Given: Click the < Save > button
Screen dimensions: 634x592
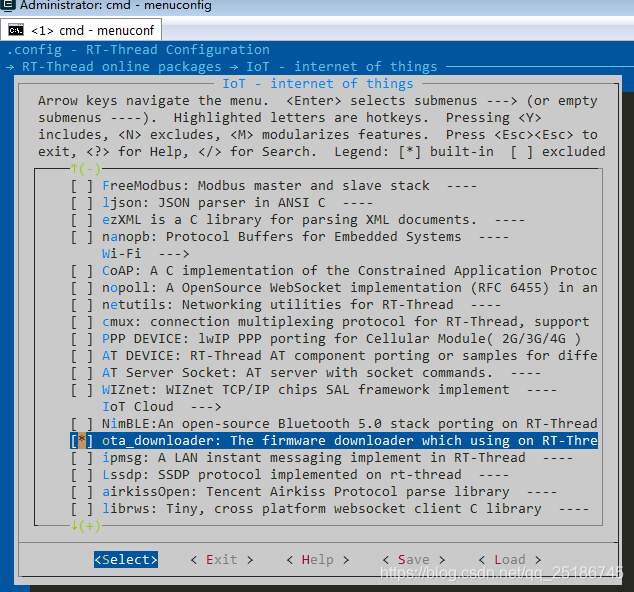Looking at the screenshot, I should pyautogui.click(x=414, y=560).
